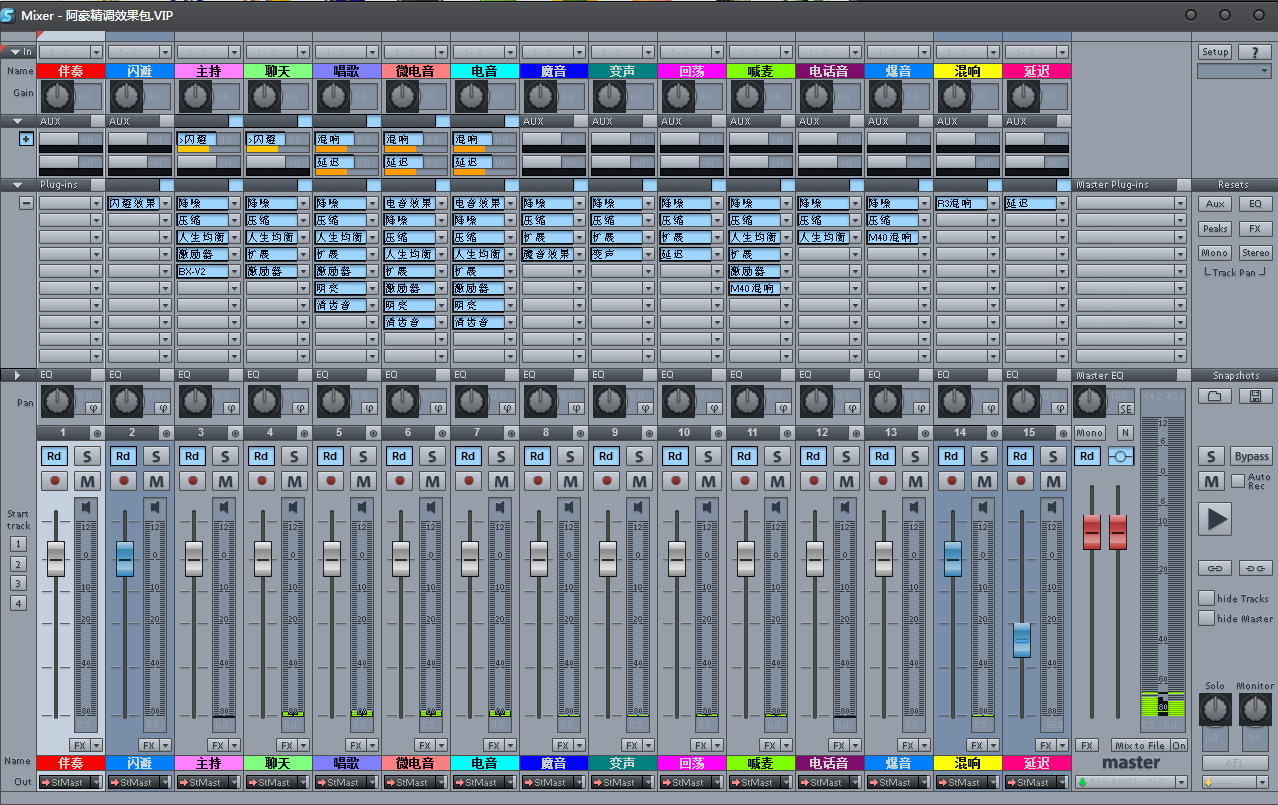Click the record dot on track 15 延迟
This screenshot has height=805, width=1278.
click(1021, 481)
